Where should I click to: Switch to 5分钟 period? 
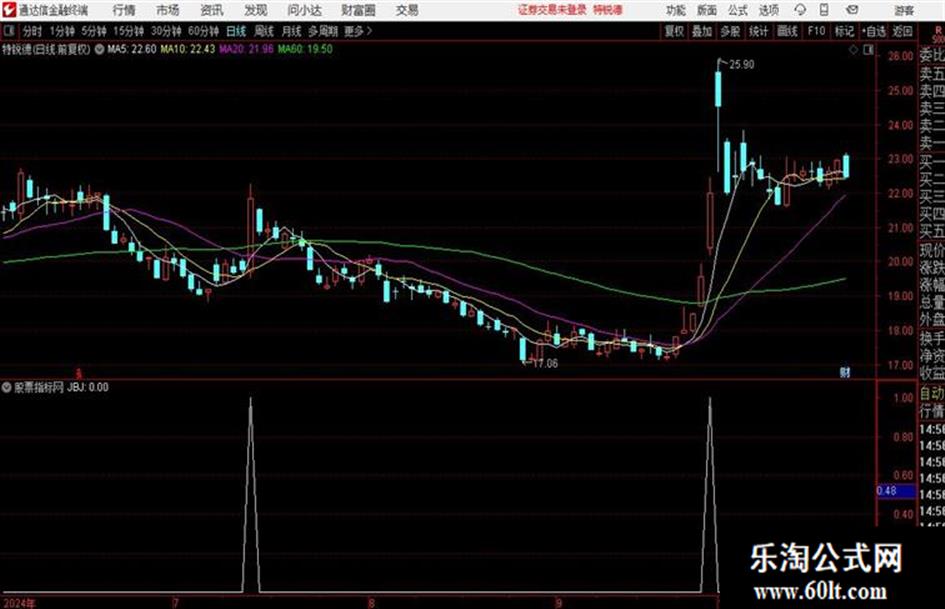click(94, 31)
